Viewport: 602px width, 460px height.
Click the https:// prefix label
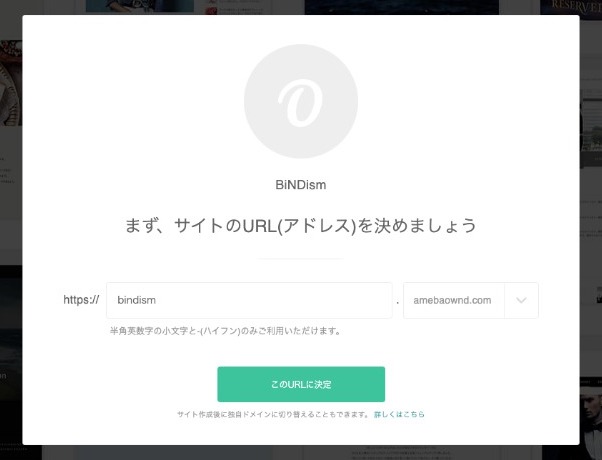pyautogui.click(x=81, y=300)
